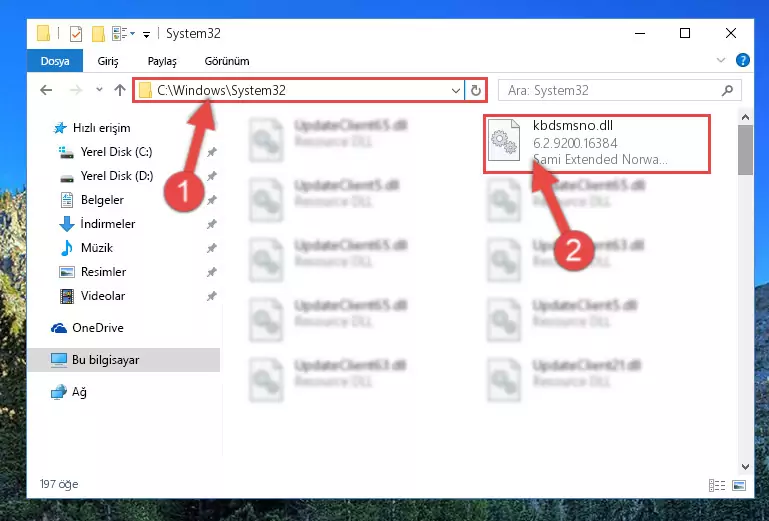Click the New folder icon in the title bar
Screen dimensions: 769x521
98,34
